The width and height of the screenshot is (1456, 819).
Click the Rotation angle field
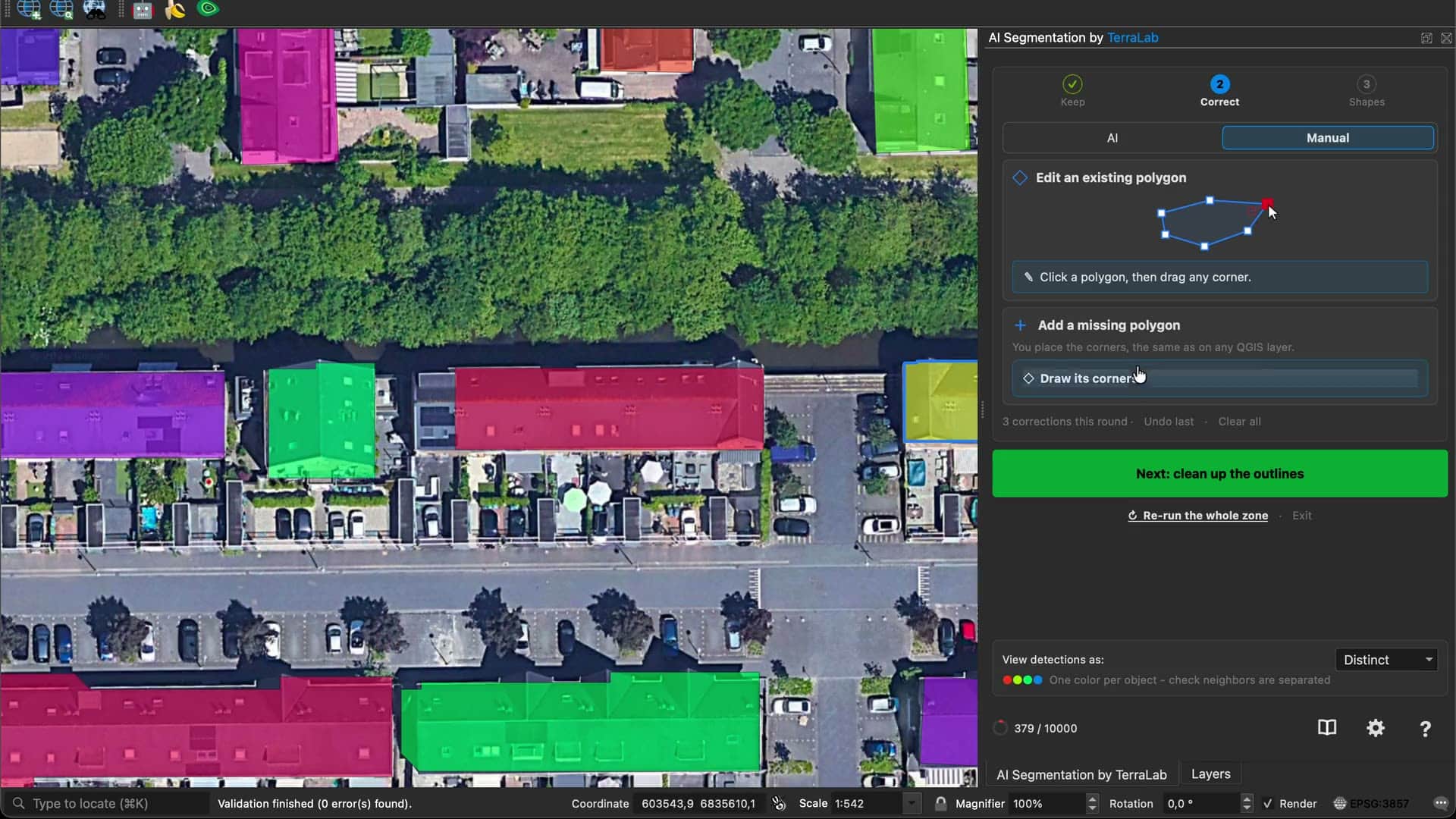tap(1201, 804)
